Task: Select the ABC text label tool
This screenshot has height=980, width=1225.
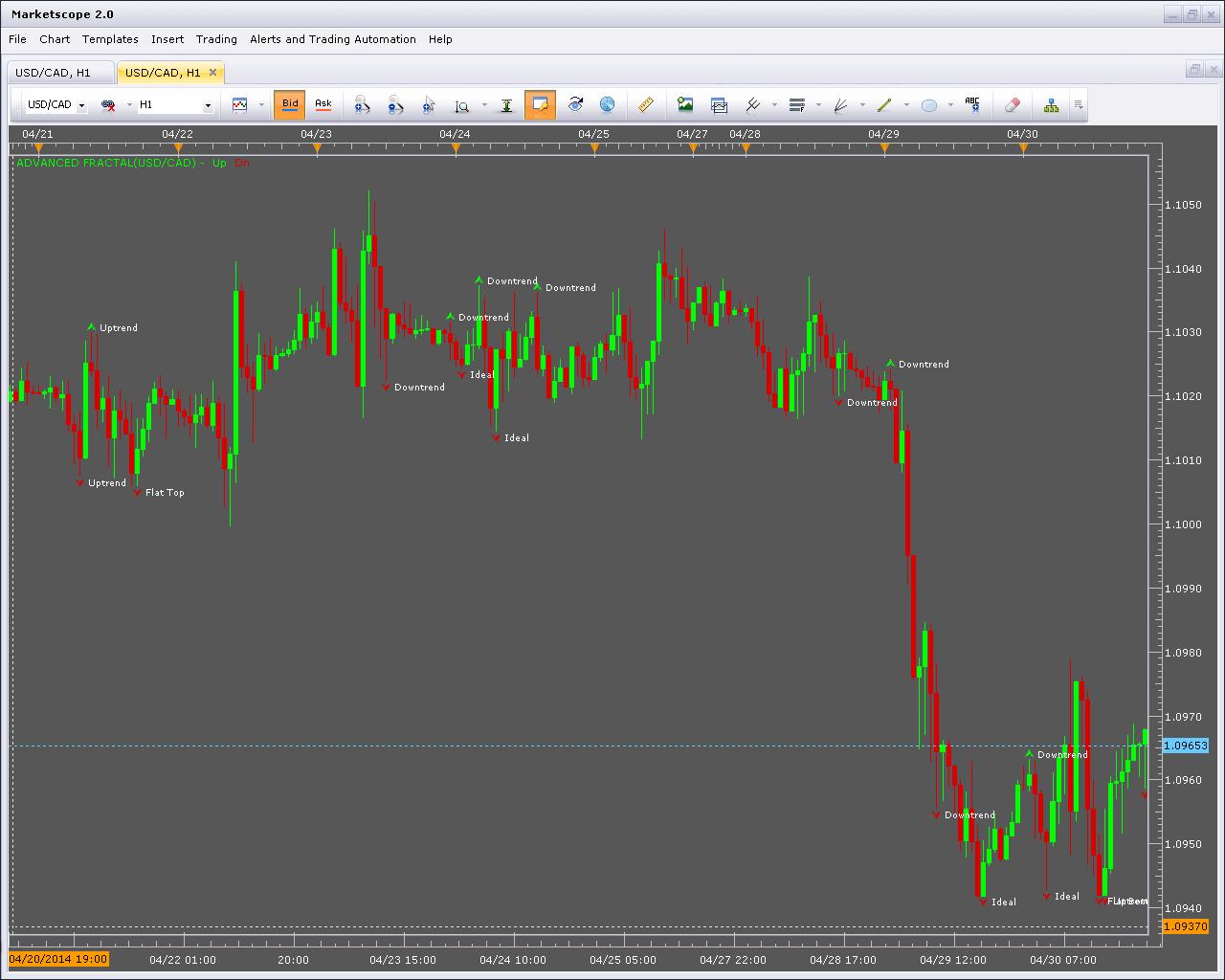Action: click(972, 104)
